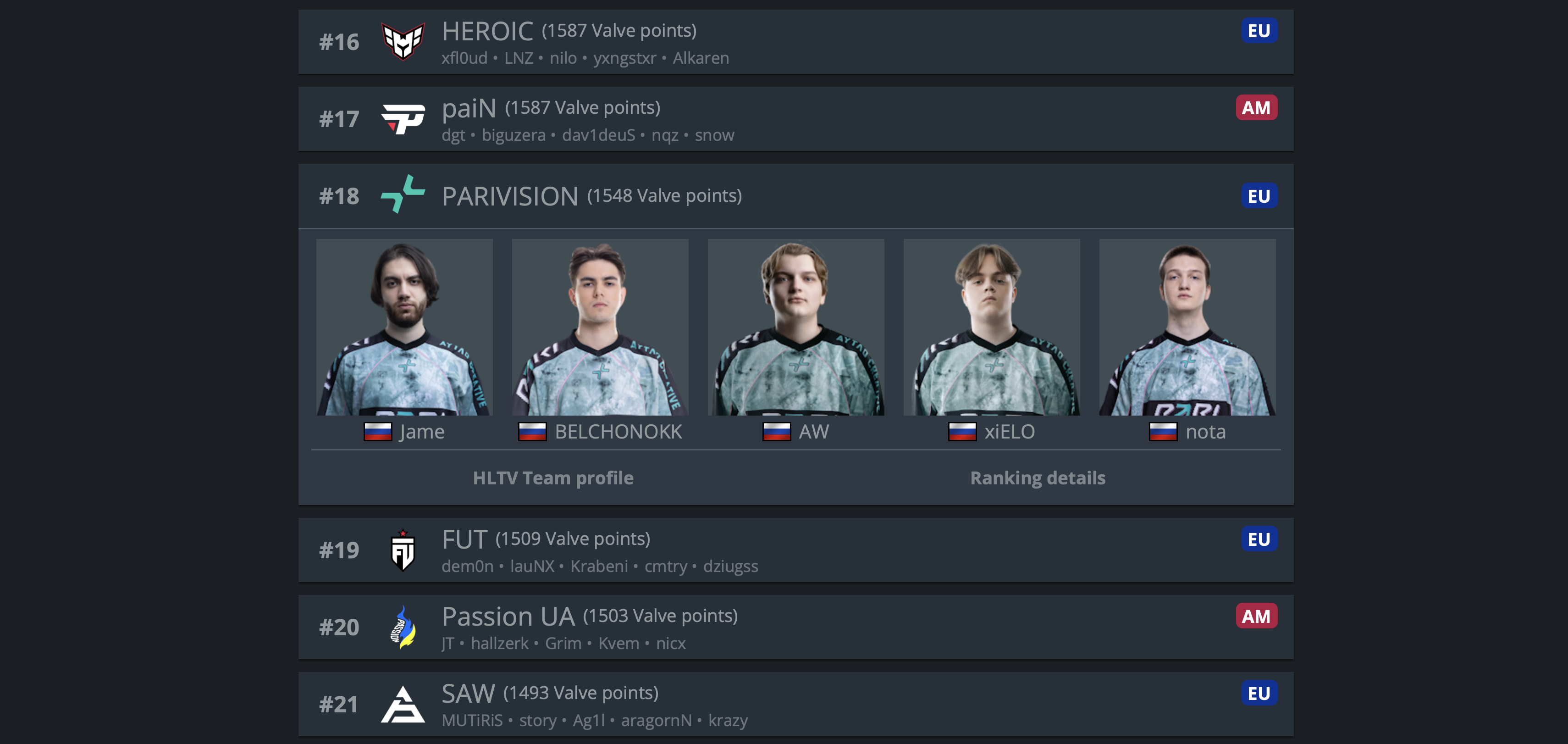1568x744 pixels.
Task: Click the AW player name
Action: coord(813,432)
